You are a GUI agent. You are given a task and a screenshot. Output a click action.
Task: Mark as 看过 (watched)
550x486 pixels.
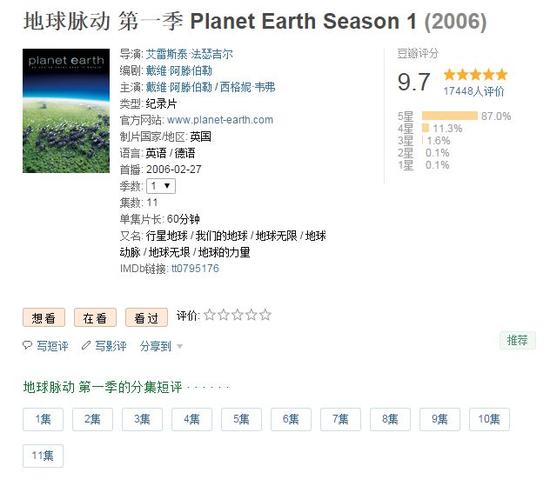point(146,318)
